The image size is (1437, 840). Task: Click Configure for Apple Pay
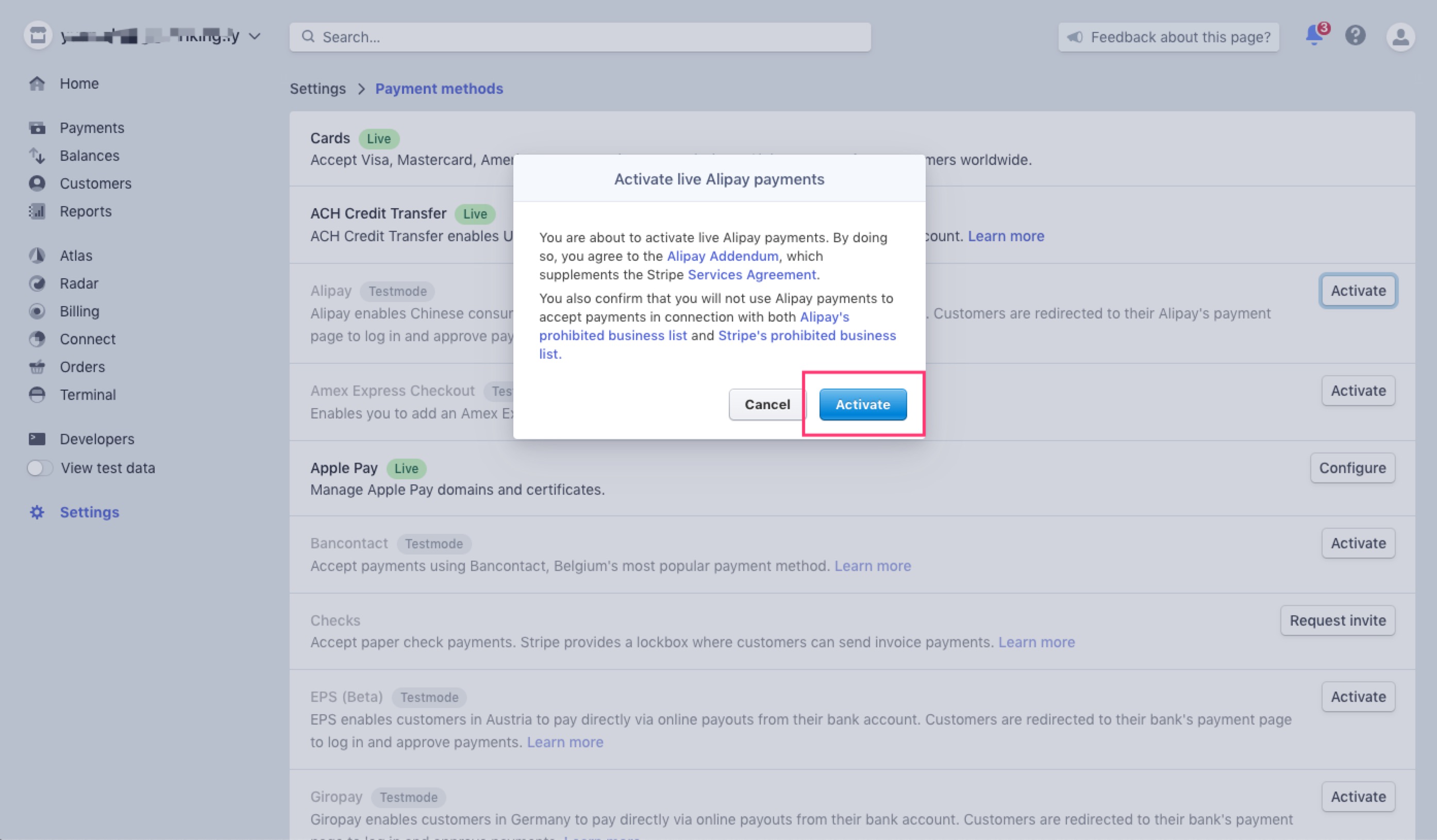click(x=1352, y=467)
